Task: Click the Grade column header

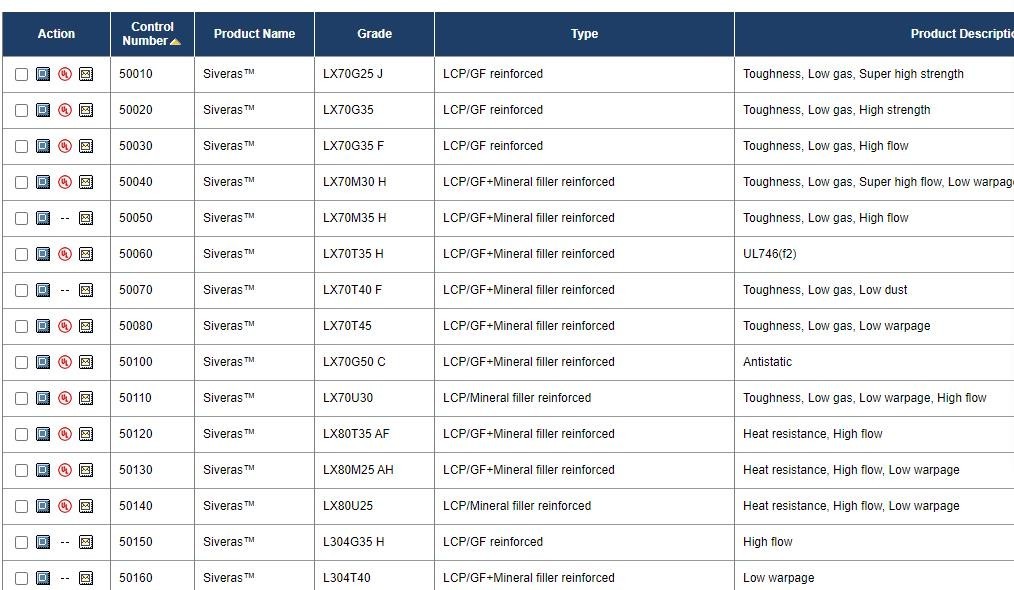Action: [x=374, y=34]
